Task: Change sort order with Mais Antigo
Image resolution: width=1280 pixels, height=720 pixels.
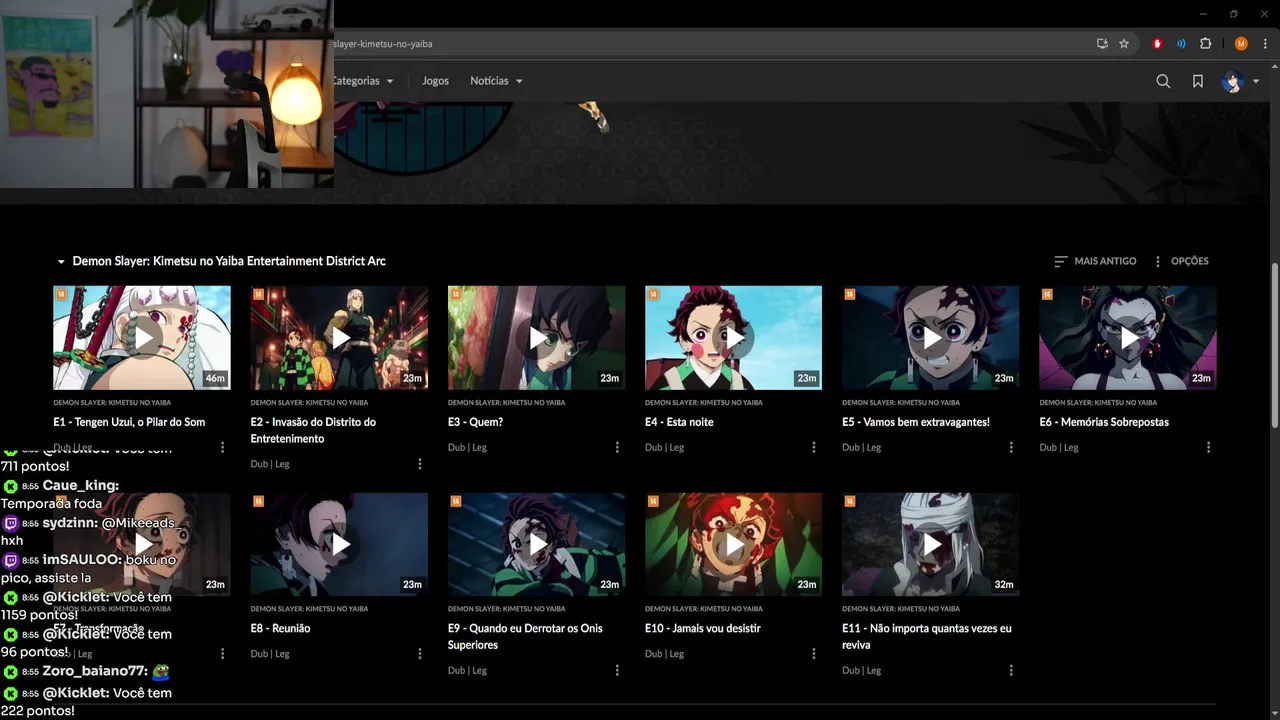Action: pyautogui.click(x=1095, y=261)
